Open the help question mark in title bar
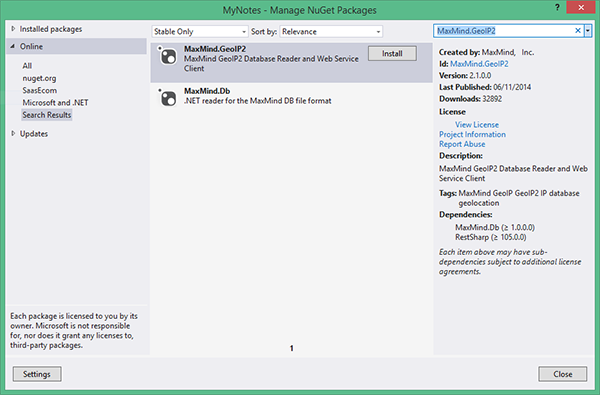The height and width of the screenshot is (395, 600). [x=557, y=7]
